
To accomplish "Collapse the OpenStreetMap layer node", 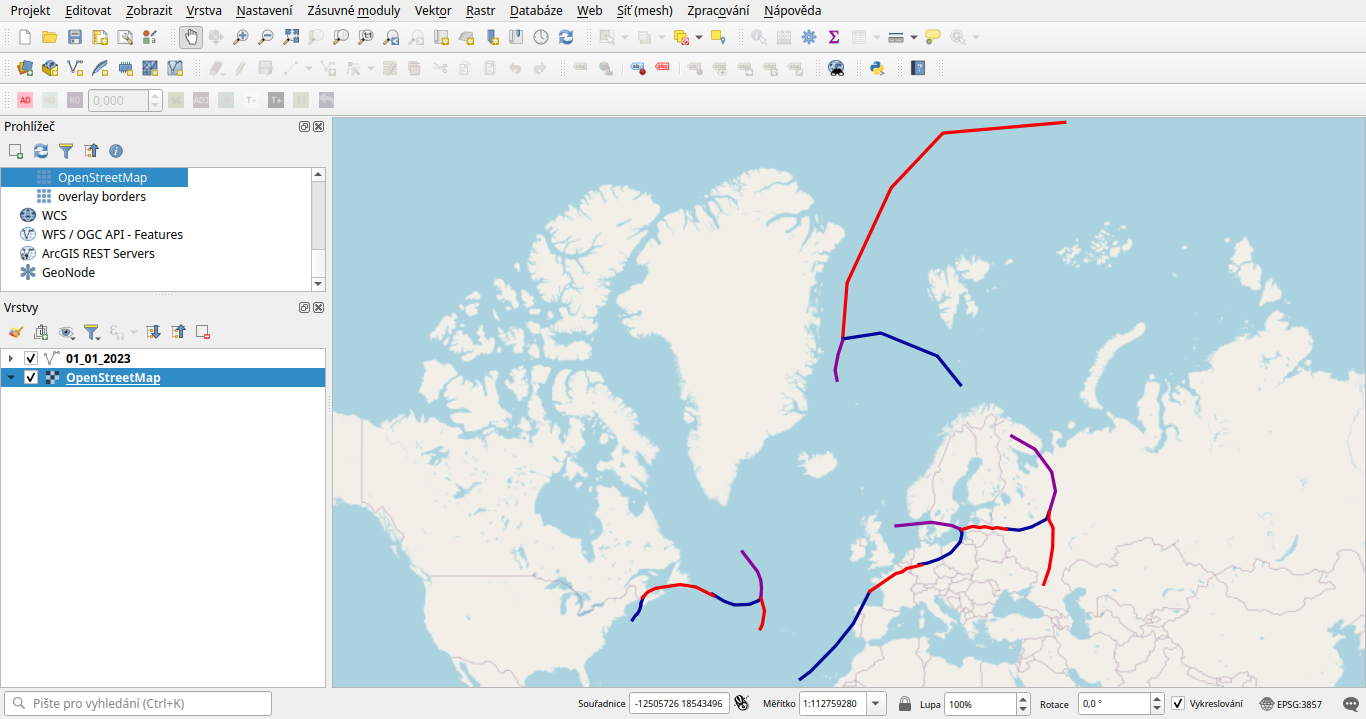I will [x=11, y=377].
